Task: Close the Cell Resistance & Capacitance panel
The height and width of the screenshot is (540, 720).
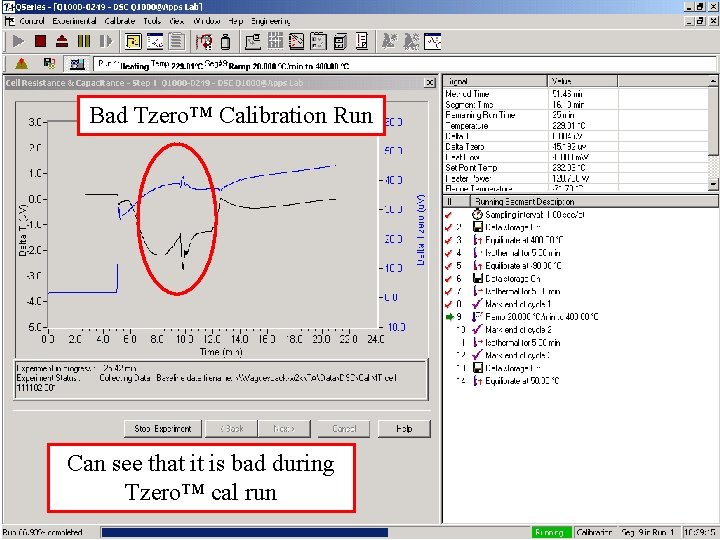Action: pos(430,83)
